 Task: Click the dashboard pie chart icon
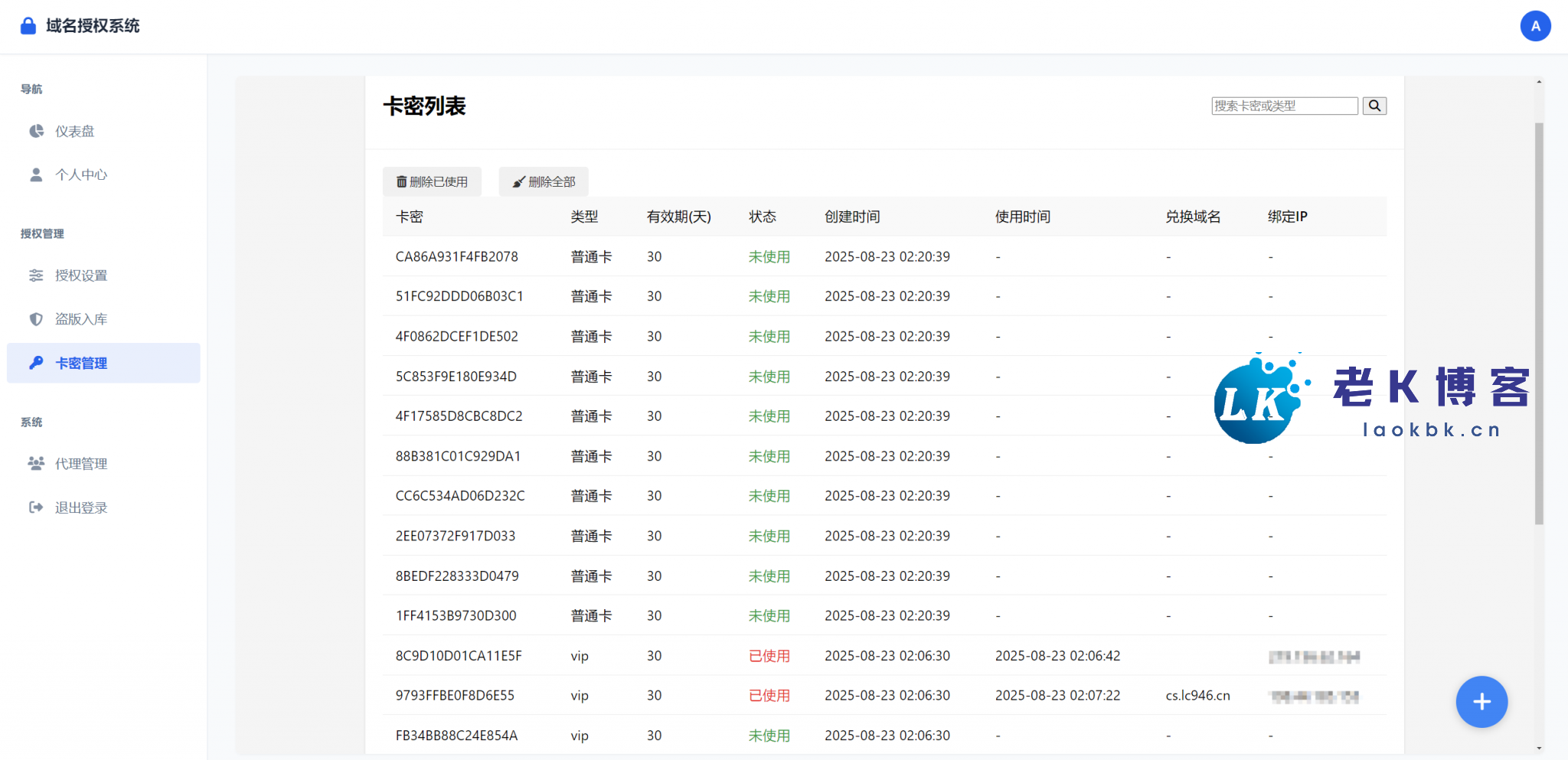coord(36,131)
